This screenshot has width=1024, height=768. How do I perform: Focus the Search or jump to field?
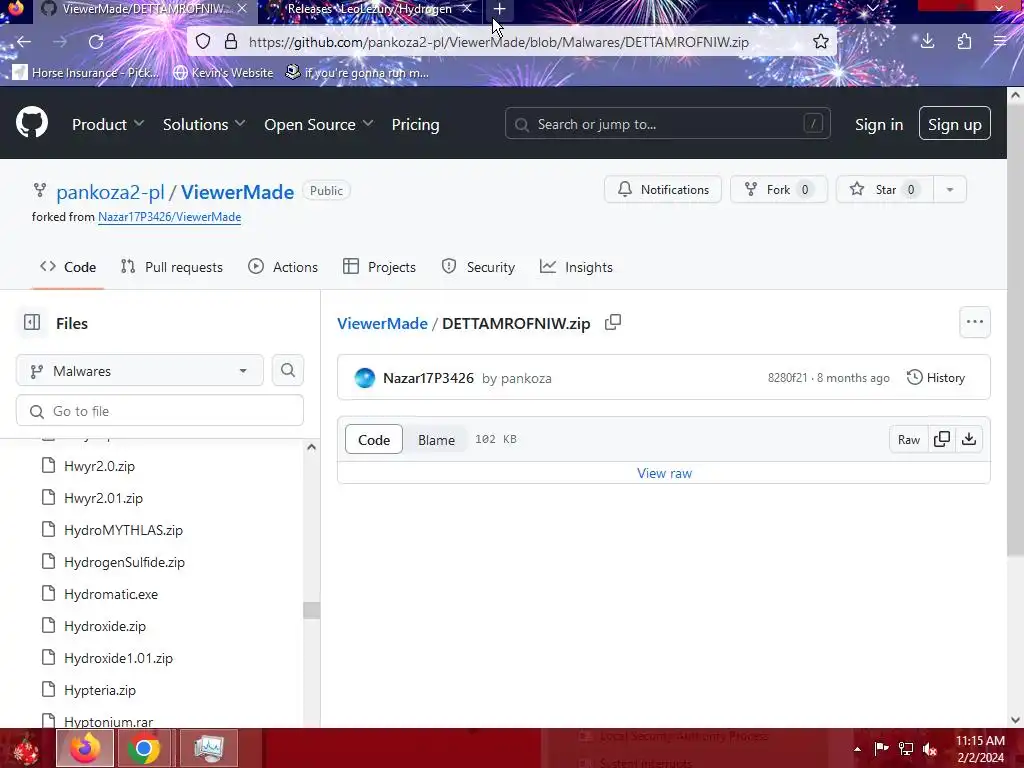[x=667, y=123]
